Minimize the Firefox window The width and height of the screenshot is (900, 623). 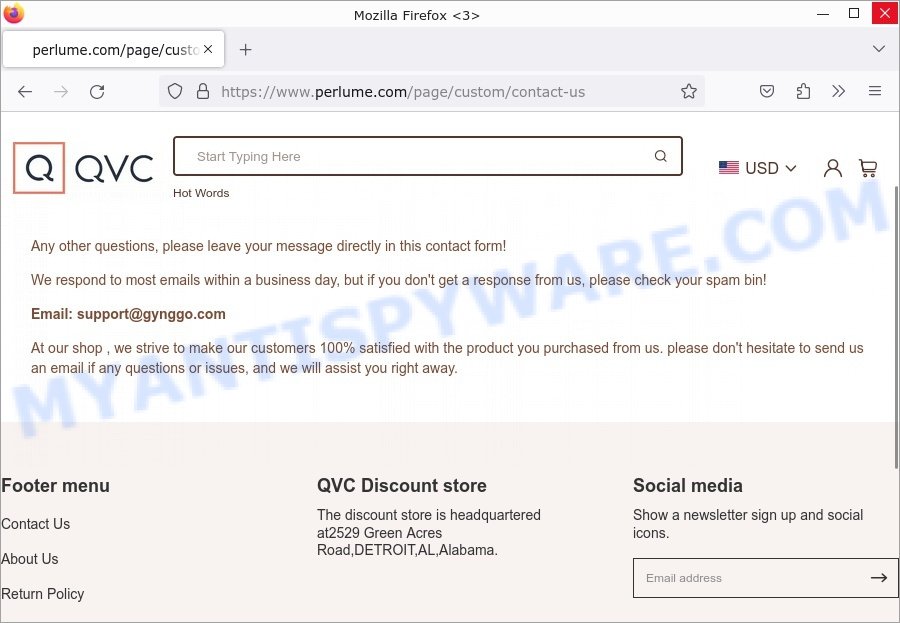click(823, 14)
